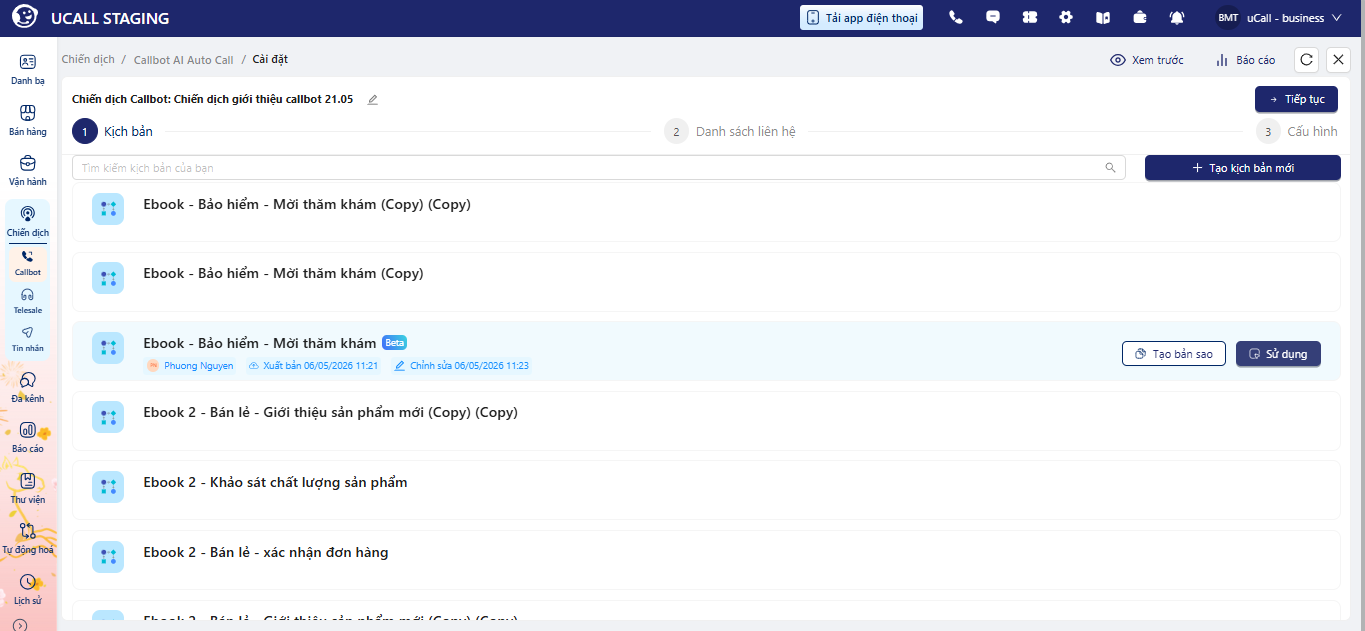The height and width of the screenshot is (631, 1365).
Task: Go to step 2 Danh sách liên hệ
Action: point(730,131)
